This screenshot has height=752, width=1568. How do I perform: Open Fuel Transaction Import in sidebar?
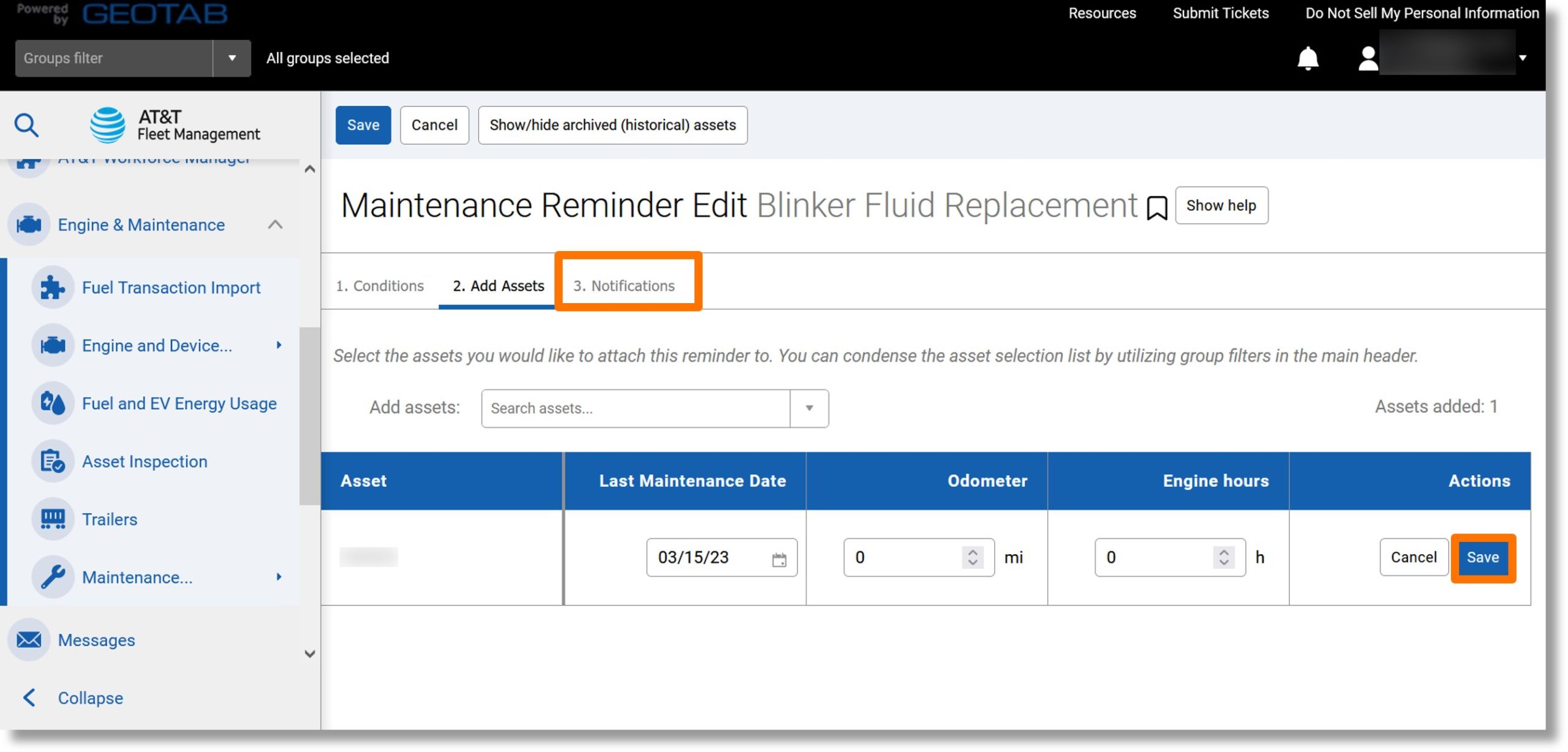pos(171,287)
